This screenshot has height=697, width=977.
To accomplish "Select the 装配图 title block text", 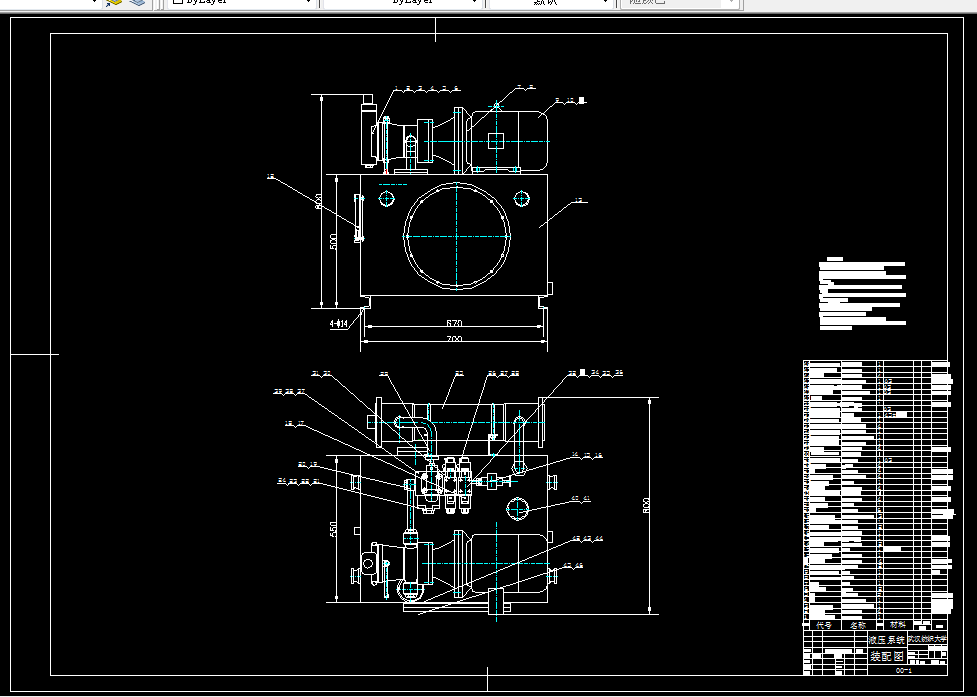I will [887, 657].
